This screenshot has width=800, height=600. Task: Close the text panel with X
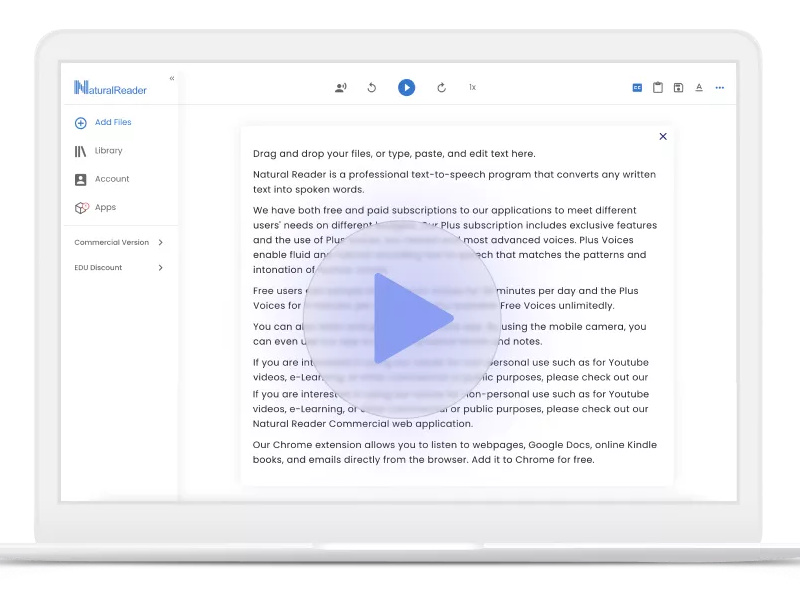(x=663, y=136)
